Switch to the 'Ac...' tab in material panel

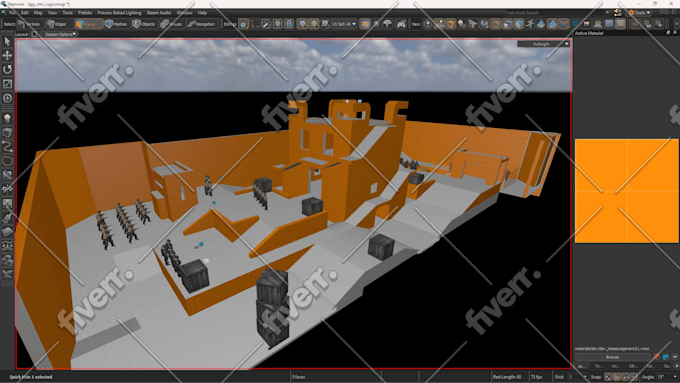point(582,367)
